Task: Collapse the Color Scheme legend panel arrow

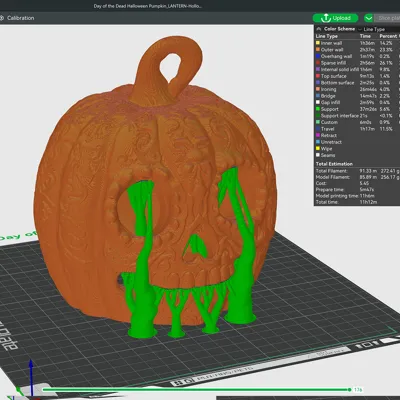Action: 319,29
